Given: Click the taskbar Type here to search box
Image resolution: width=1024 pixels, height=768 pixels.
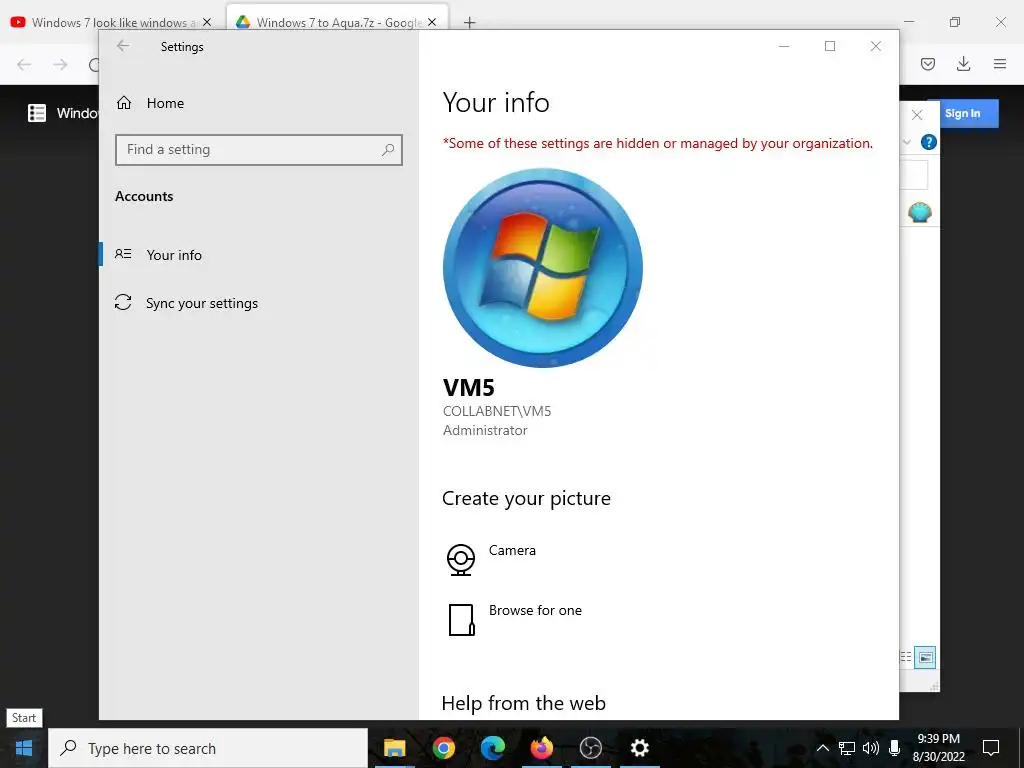Looking at the screenshot, I should click(208, 748).
